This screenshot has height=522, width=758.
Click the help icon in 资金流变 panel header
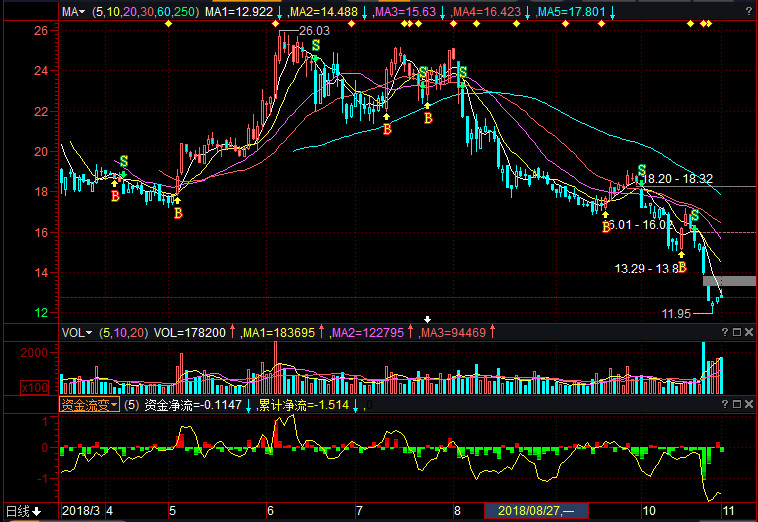click(722, 405)
